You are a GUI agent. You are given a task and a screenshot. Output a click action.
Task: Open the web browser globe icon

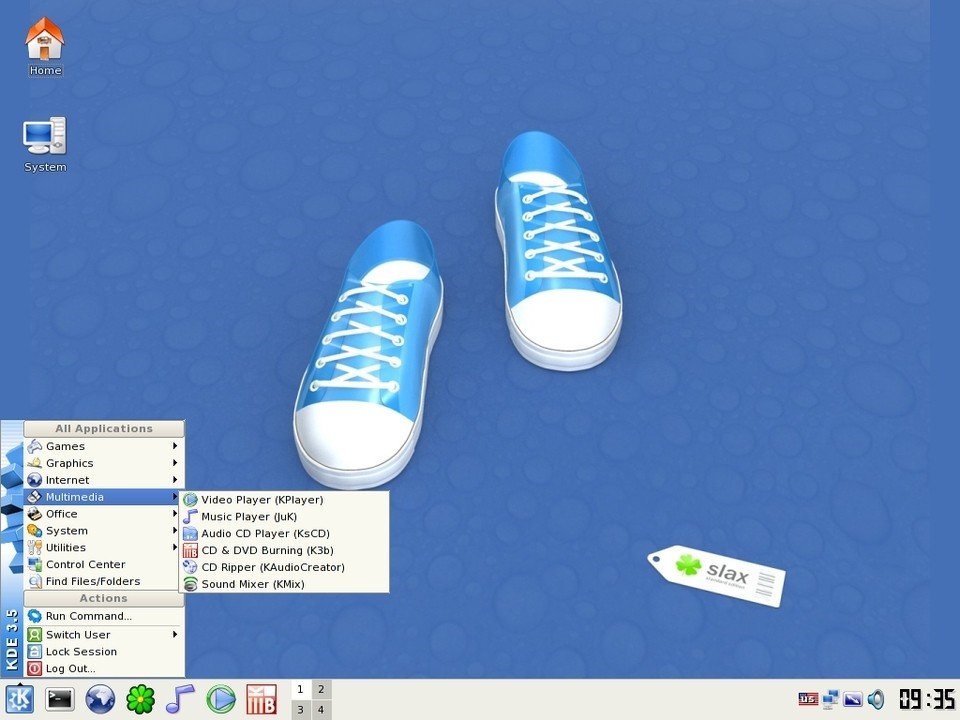[100, 698]
